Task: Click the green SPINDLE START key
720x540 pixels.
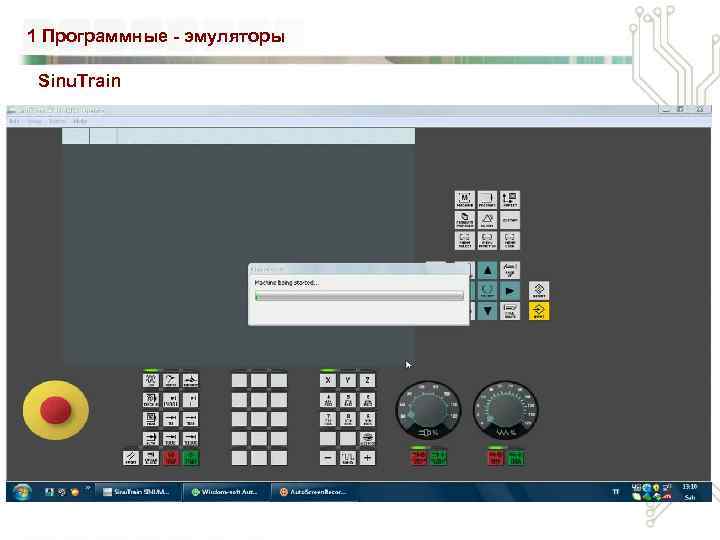Action: 438,457
